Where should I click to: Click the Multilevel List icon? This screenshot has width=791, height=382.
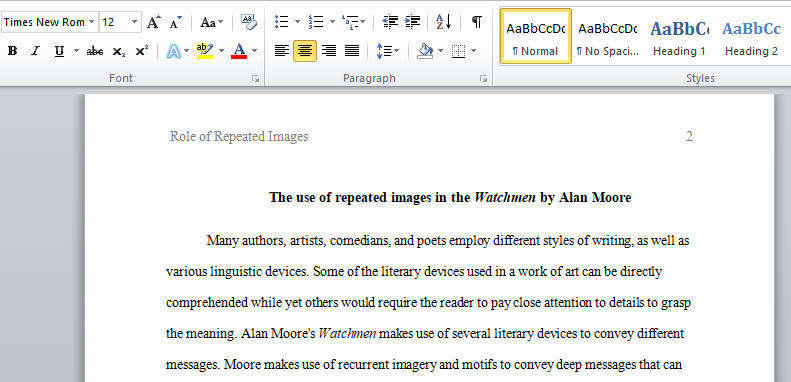(x=349, y=22)
